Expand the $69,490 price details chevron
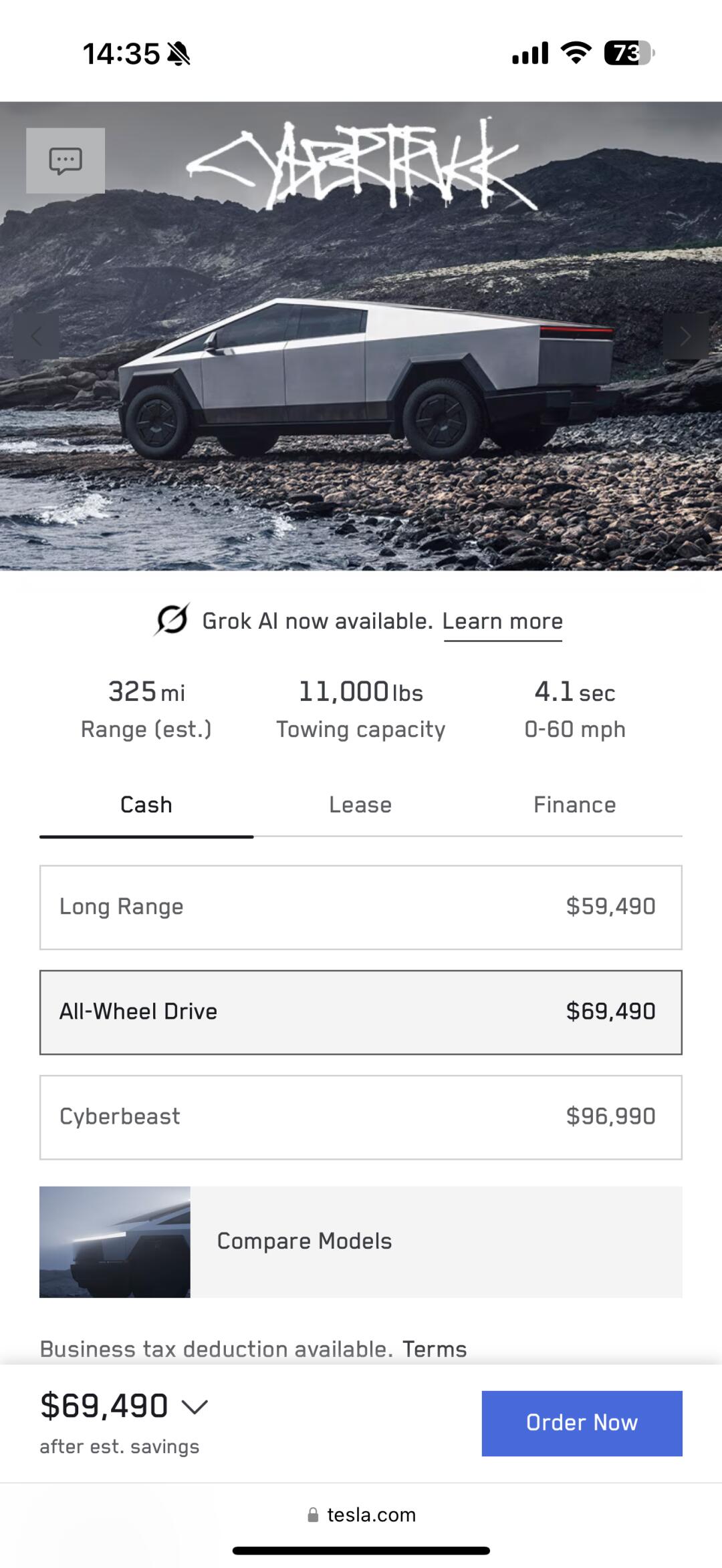 pyautogui.click(x=195, y=1406)
